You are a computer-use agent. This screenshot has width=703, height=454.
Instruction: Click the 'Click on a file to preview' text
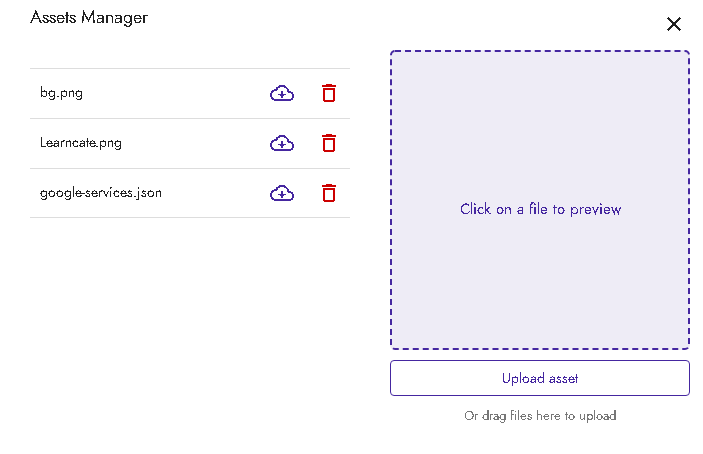pyautogui.click(x=540, y=209)
